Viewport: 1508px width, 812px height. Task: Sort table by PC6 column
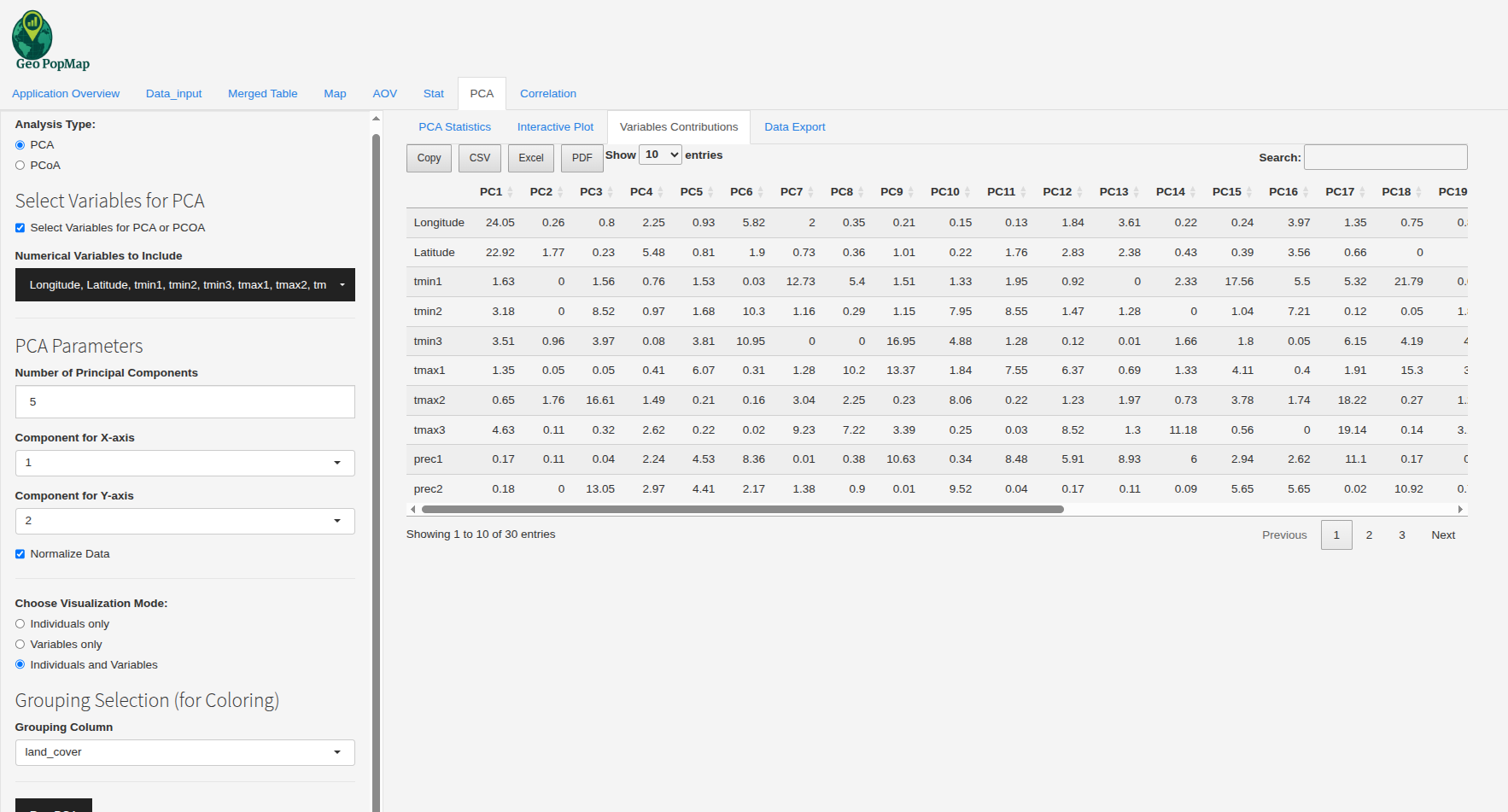(746, 192)
